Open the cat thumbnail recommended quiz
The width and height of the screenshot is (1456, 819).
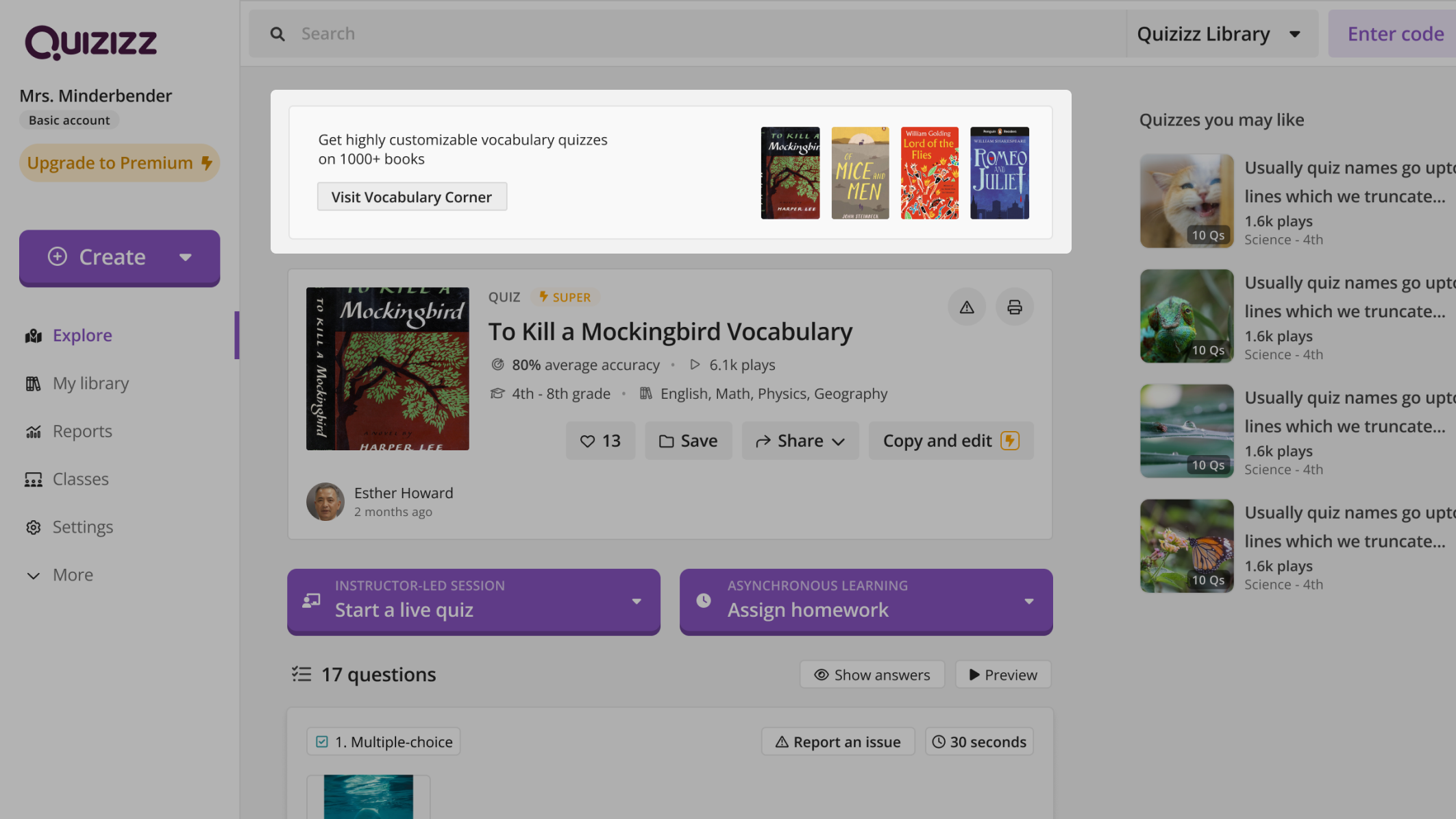pos(1187,201)
